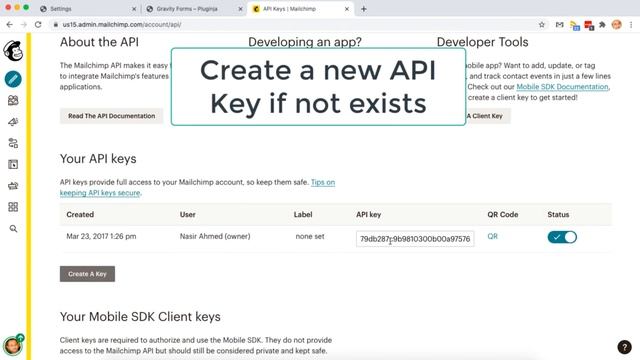Viewport: 640px width, 360px height.
Task: Open the QR code link
Action: tap(492, 236)
